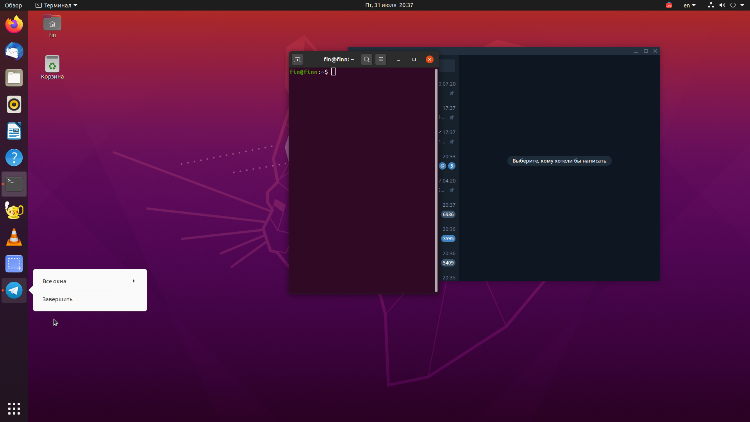
Task: Launch VLC media player from dock
Action: click(x=14, y=237)
